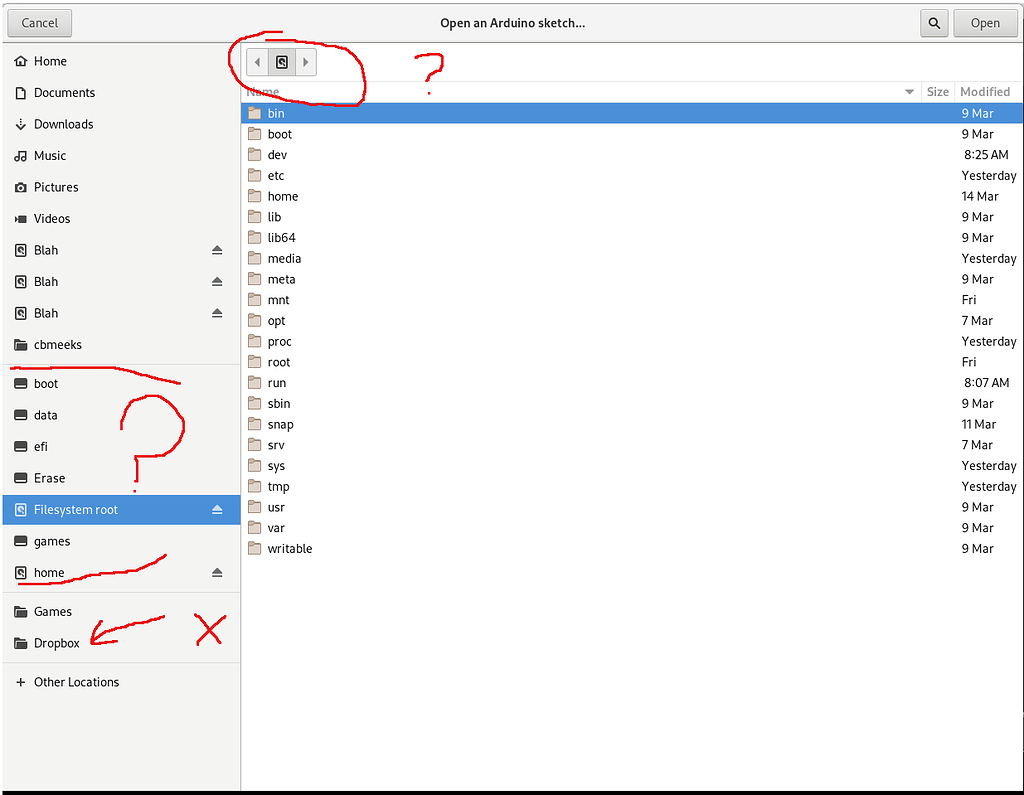Cancel the open sketch dialog

click(x=39, y=22)
